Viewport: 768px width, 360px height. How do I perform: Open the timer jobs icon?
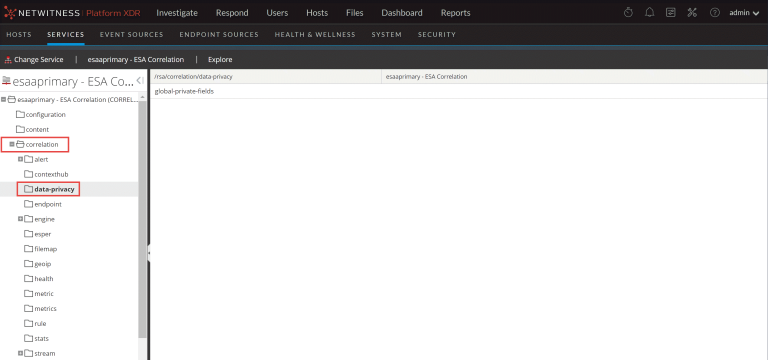pos(628,13)
